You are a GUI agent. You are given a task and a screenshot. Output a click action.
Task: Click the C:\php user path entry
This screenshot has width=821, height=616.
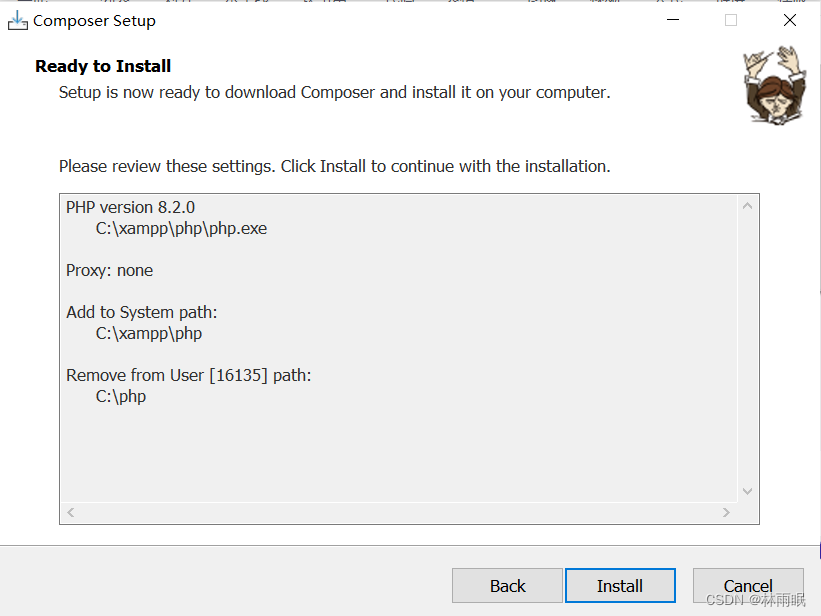coord(121,396)
